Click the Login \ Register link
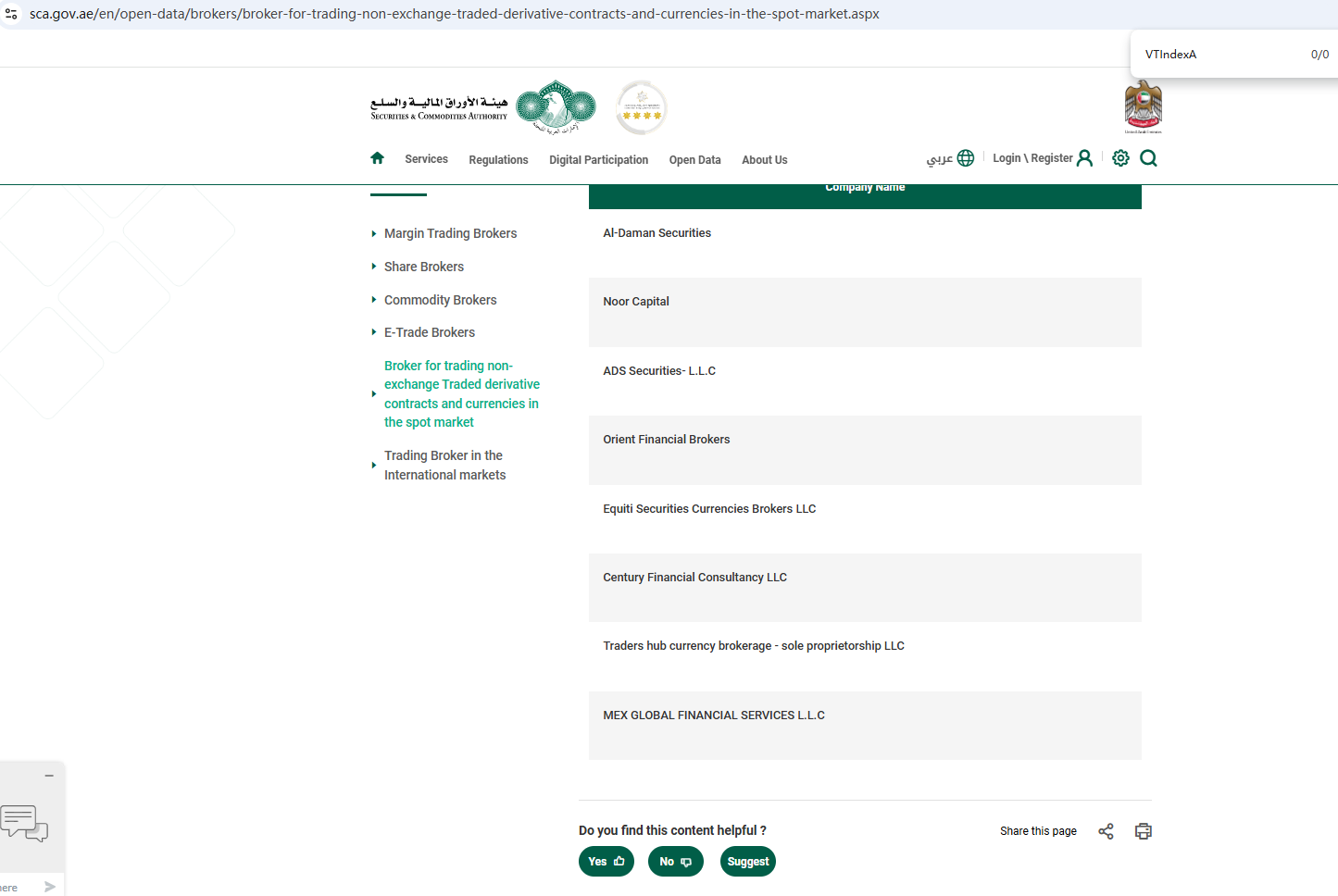The image size is (1338, 896). (1032, 158)
